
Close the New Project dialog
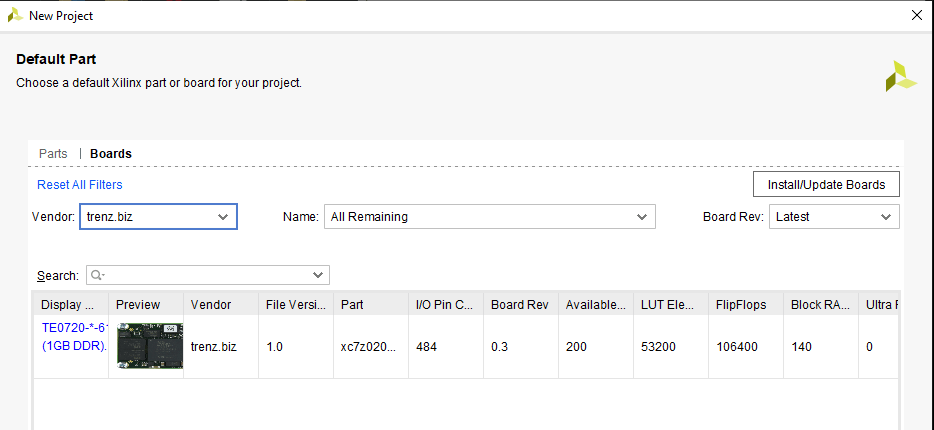click(917, 15)
